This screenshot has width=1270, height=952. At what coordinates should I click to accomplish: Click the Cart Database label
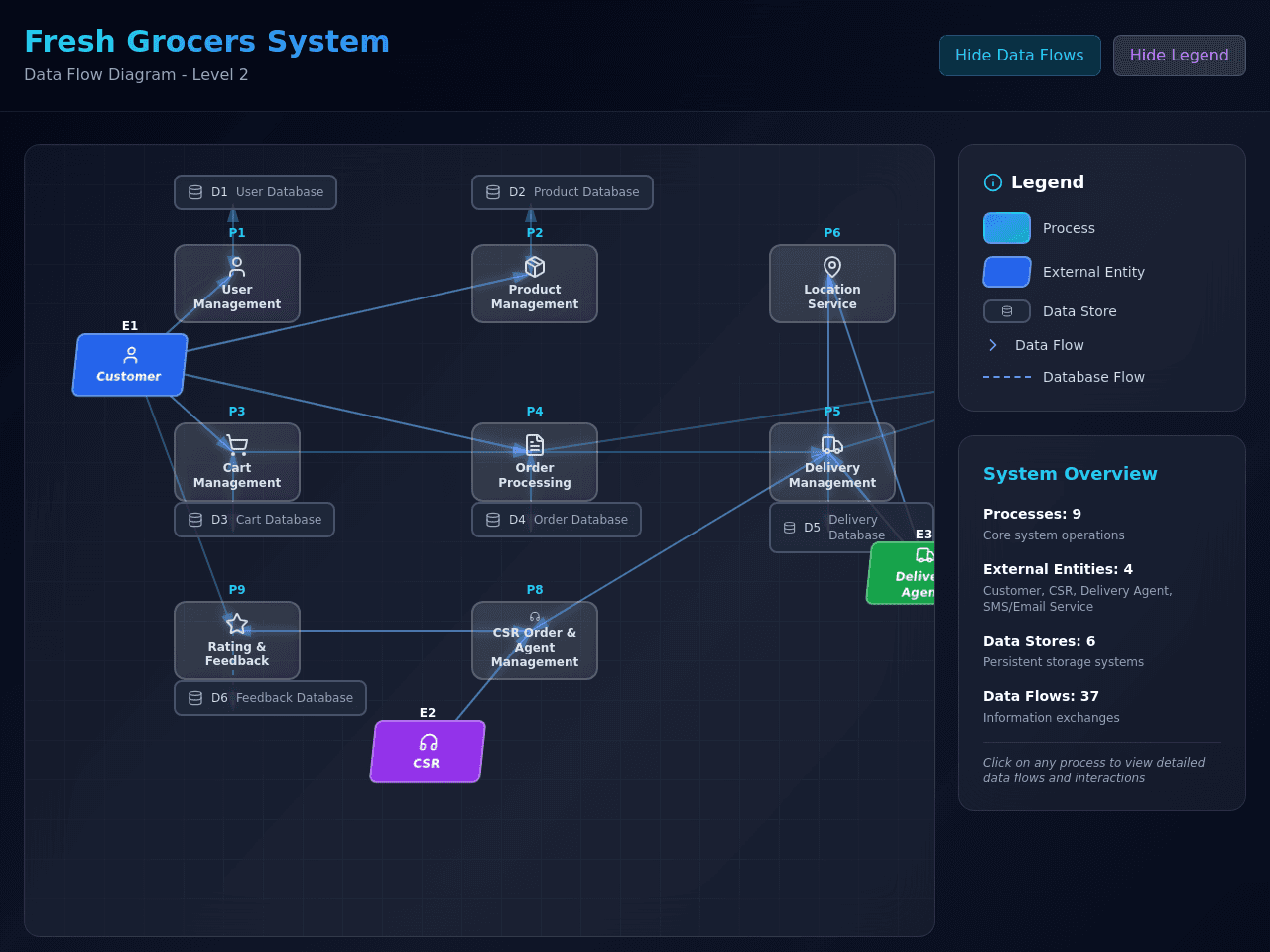click(x=279, y=520)
